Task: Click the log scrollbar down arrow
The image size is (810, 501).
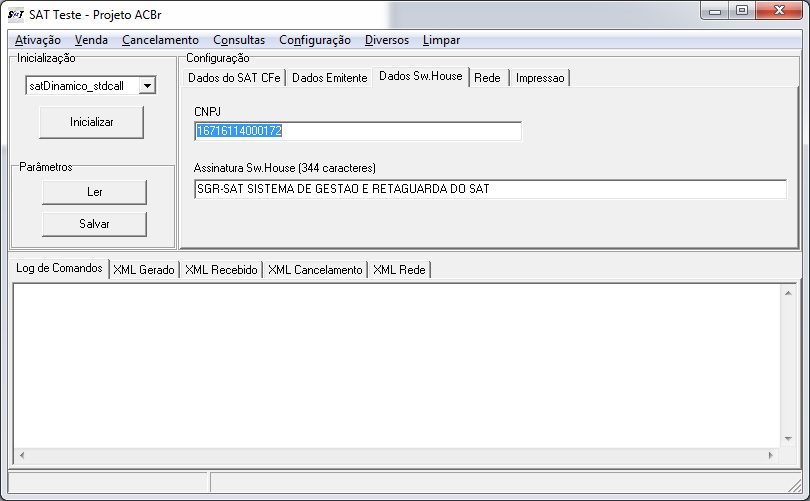Action: 788,439
